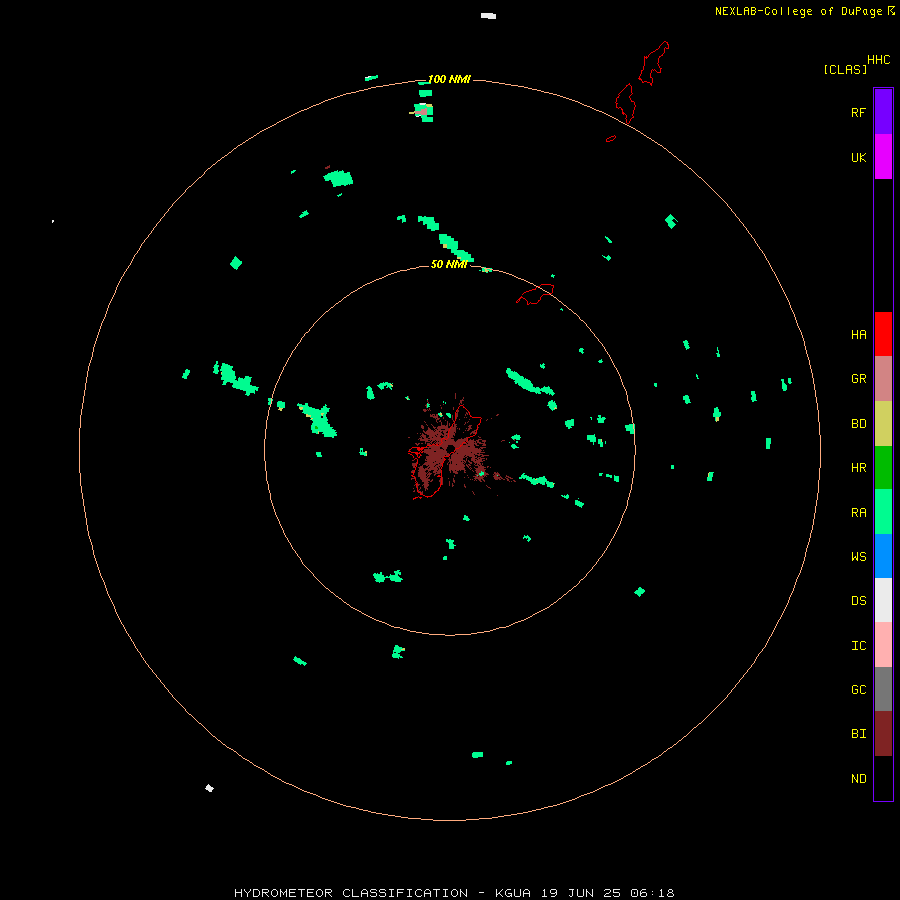Click the UK magenta legend swatch
The image size is (900, 900).
tap(883, 157)
